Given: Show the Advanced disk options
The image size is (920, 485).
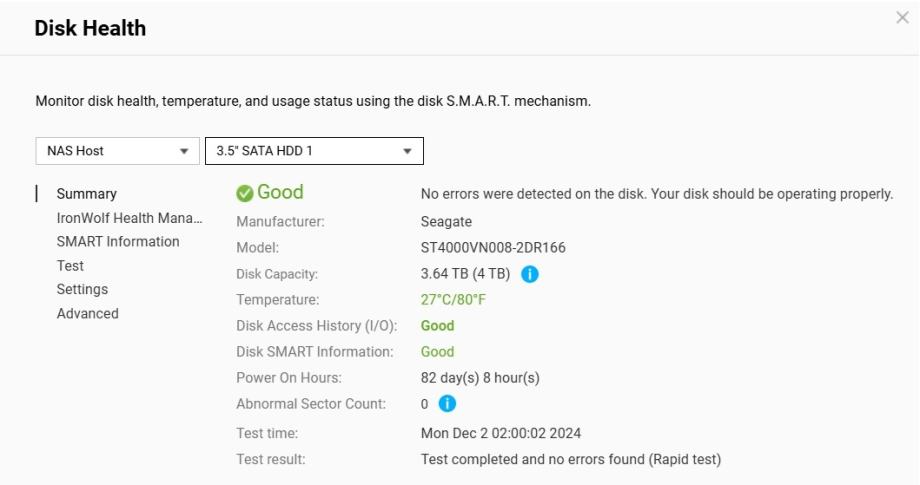Looking at the screenshot, I should pos(87,314).
